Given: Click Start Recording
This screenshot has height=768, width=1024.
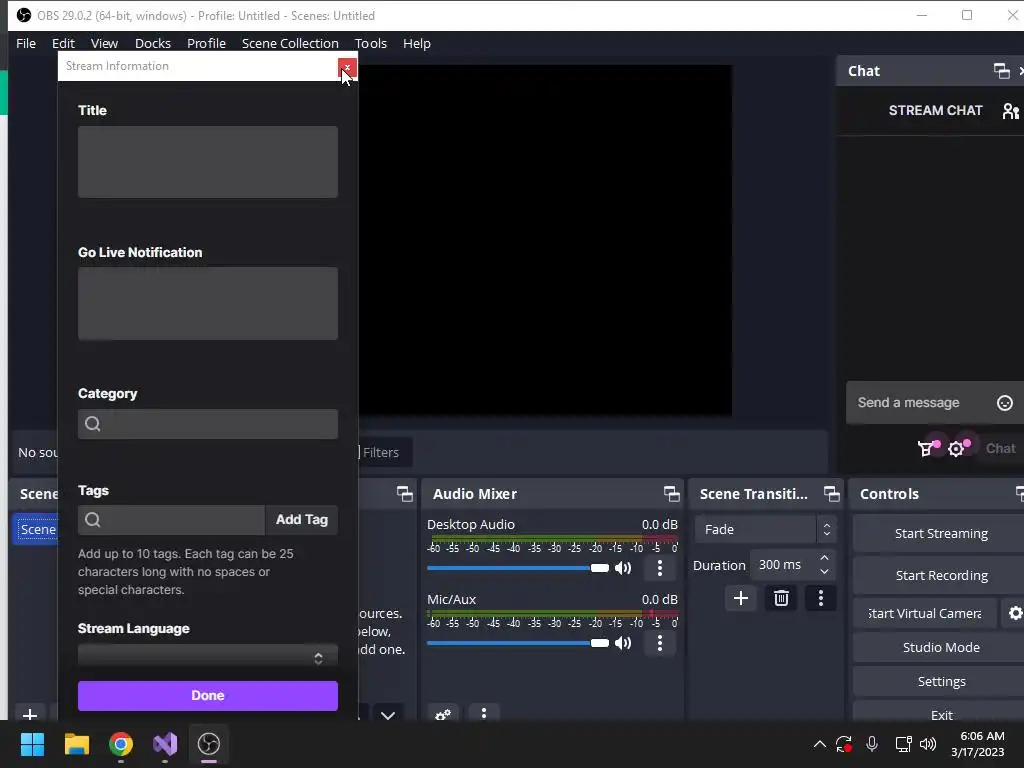Looking at the screenshot, I should pyautogui.click(x=940, y=575).
